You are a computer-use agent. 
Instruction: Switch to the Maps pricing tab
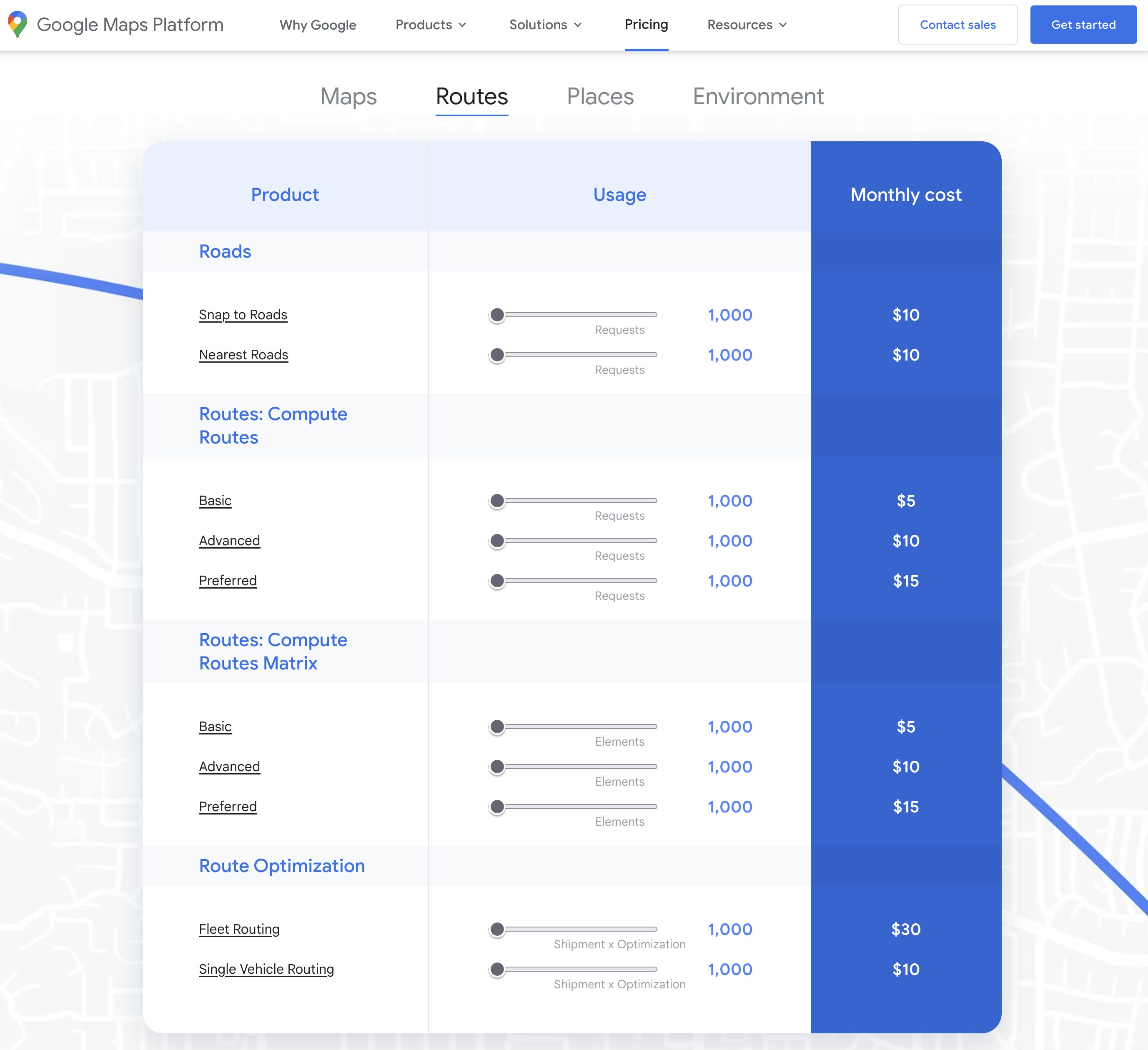(348, 96)
